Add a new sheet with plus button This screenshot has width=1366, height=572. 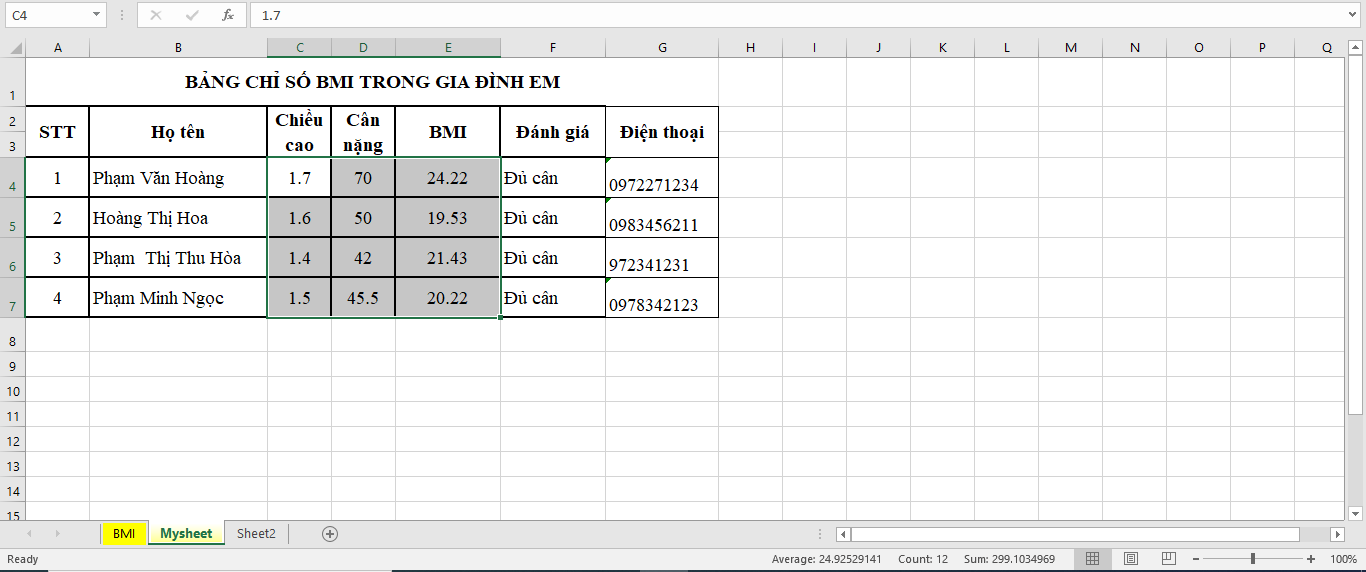coord(330,534)
